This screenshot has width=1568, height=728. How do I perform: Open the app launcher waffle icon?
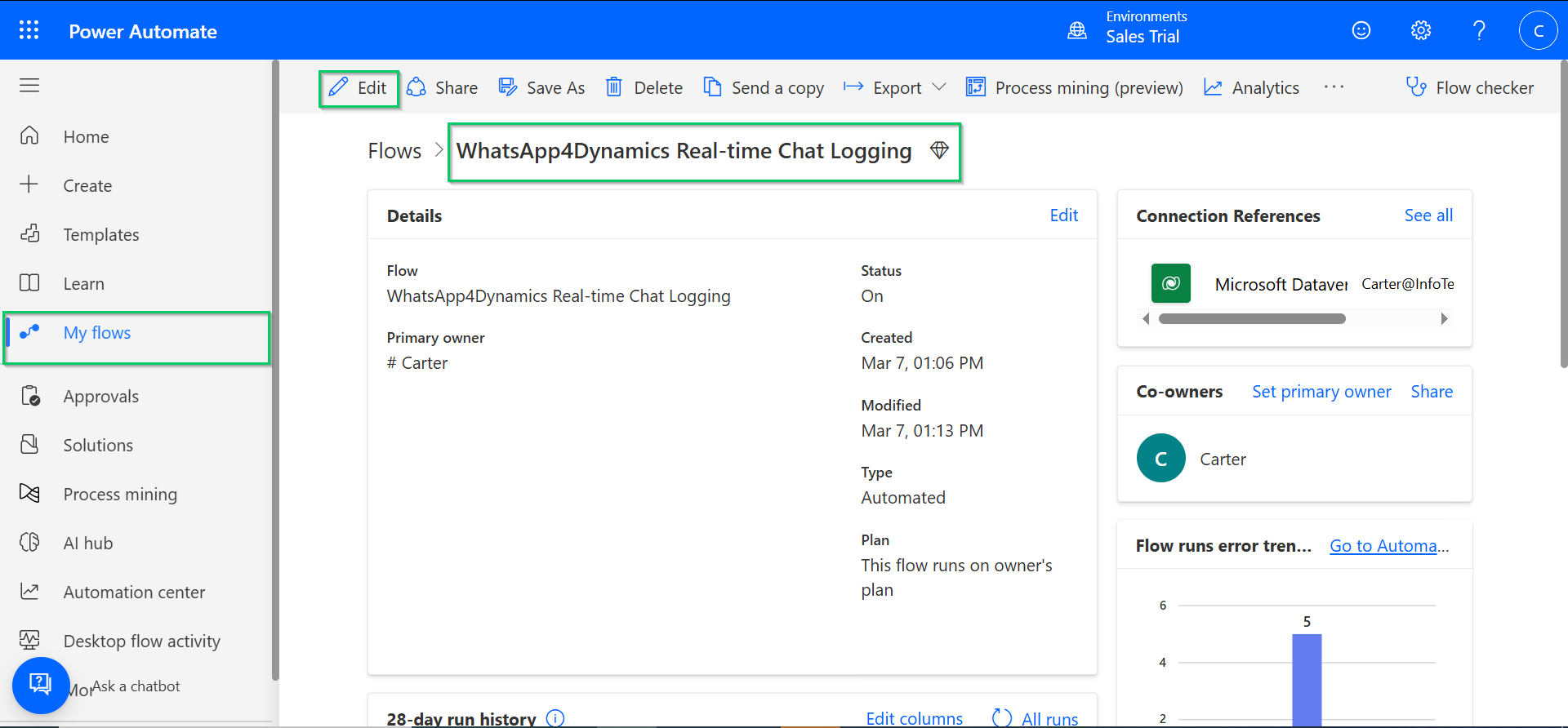[x=29, y=30]
